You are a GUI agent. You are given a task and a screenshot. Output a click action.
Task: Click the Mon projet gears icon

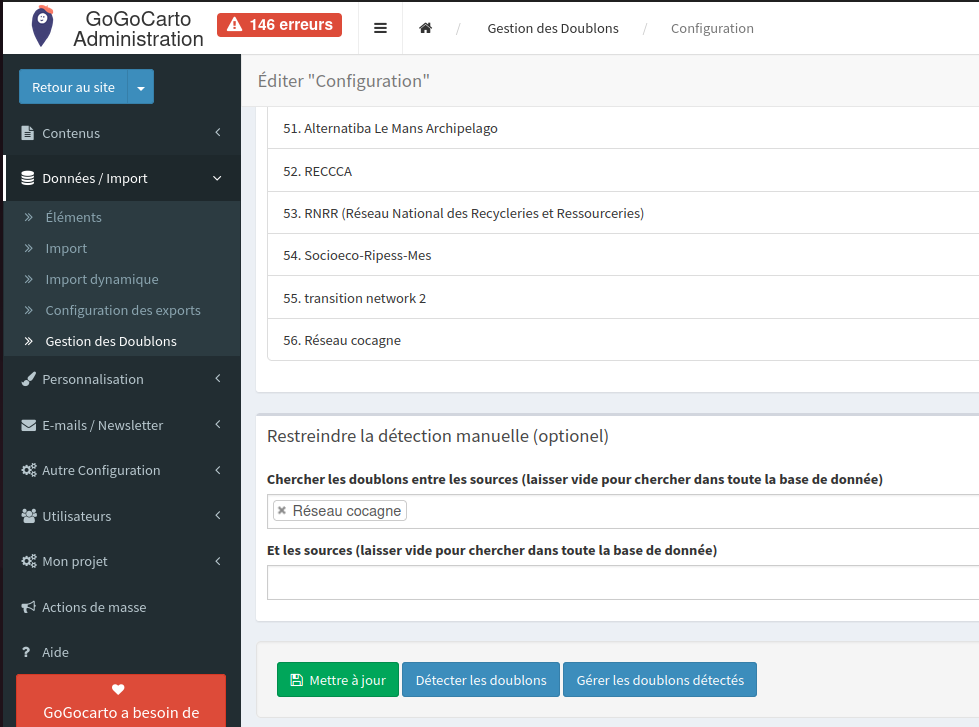click(x=29, y=561)
